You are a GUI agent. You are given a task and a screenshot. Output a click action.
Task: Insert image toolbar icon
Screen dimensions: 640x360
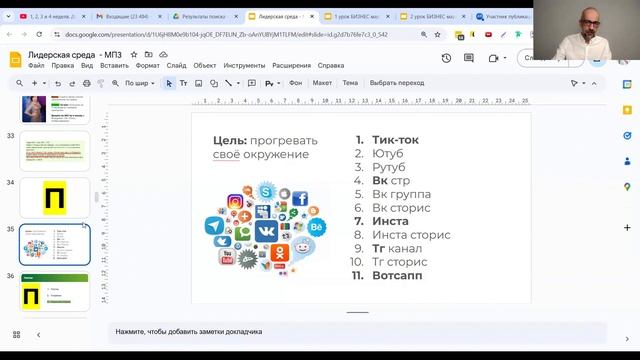(198, 83)
